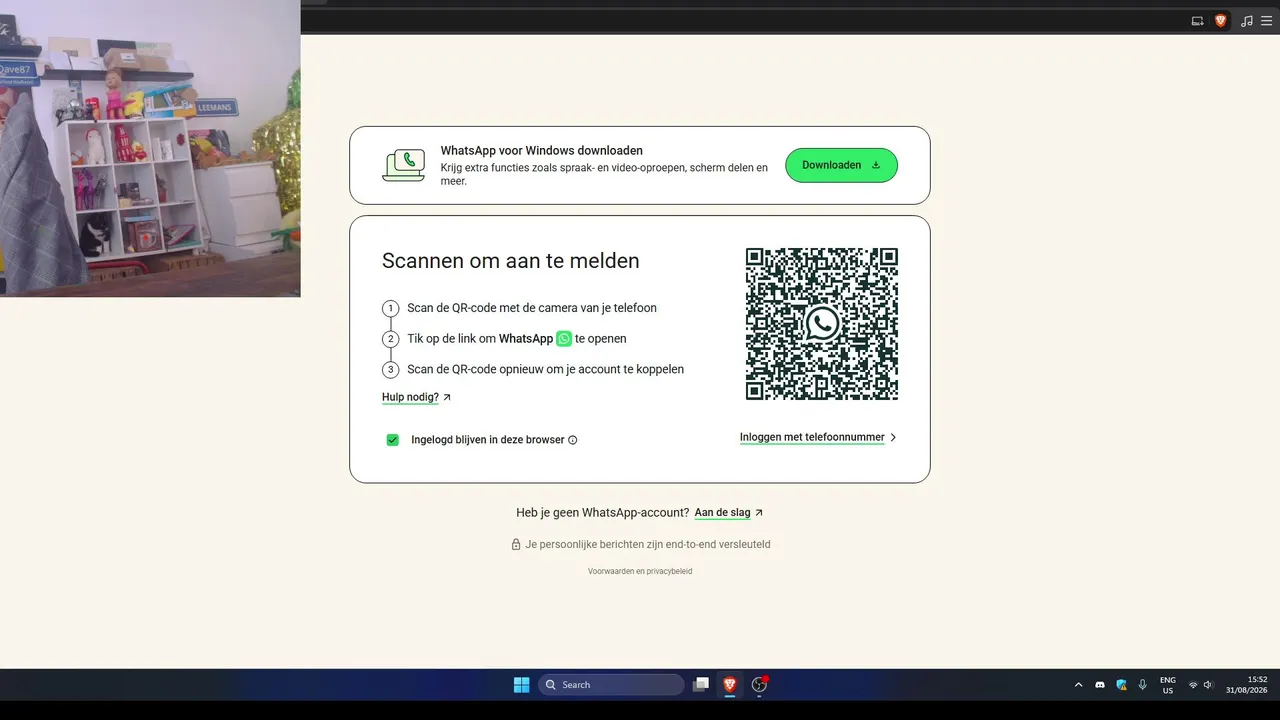This screenshot has width=1280, height=720.
Task: Click the Discord tray icon
Action: pyautogui.click(x=1100, y=685)
